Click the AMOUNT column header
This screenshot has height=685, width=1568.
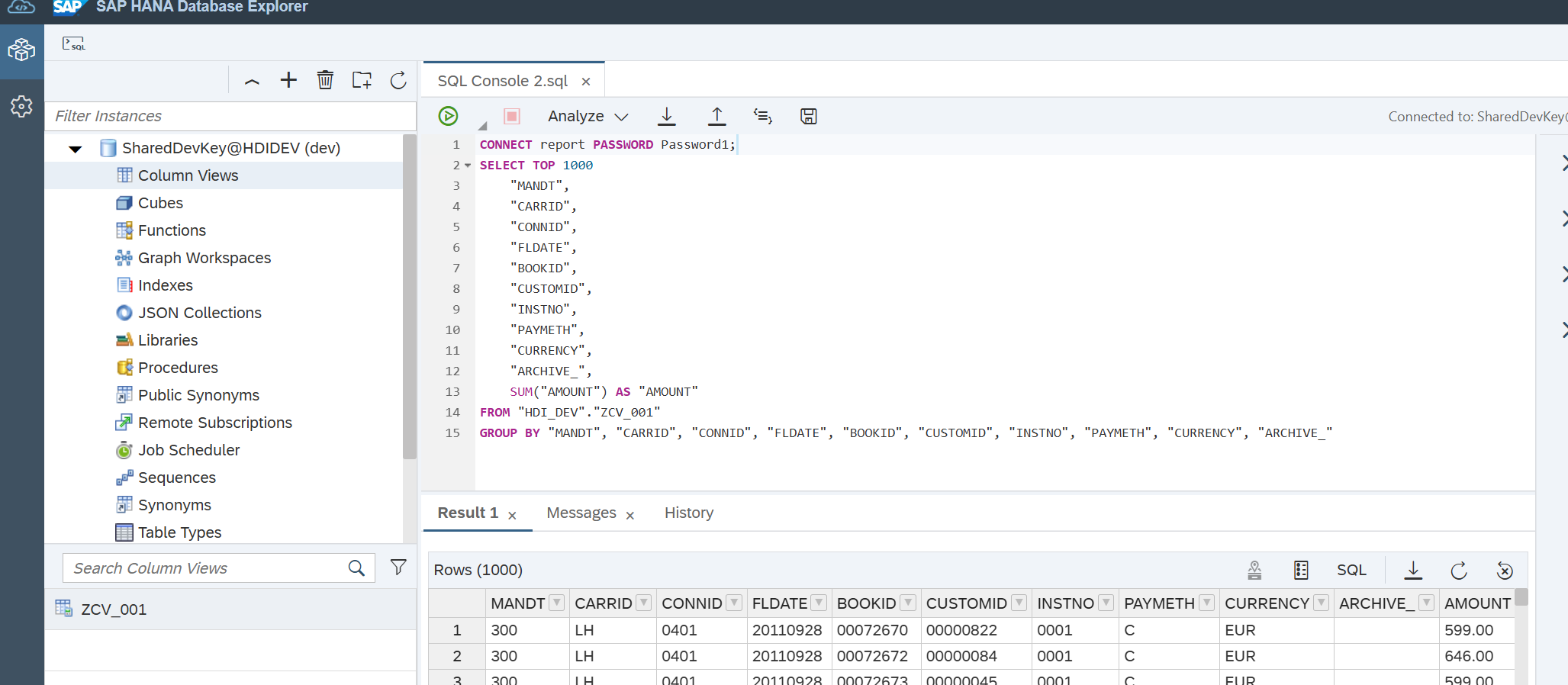[1477, 603]
